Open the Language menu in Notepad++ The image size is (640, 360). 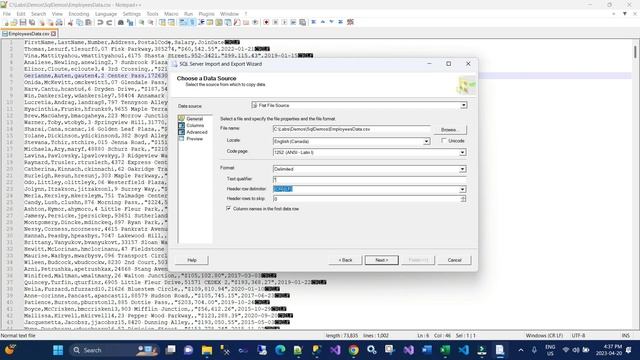coord(106,14)
